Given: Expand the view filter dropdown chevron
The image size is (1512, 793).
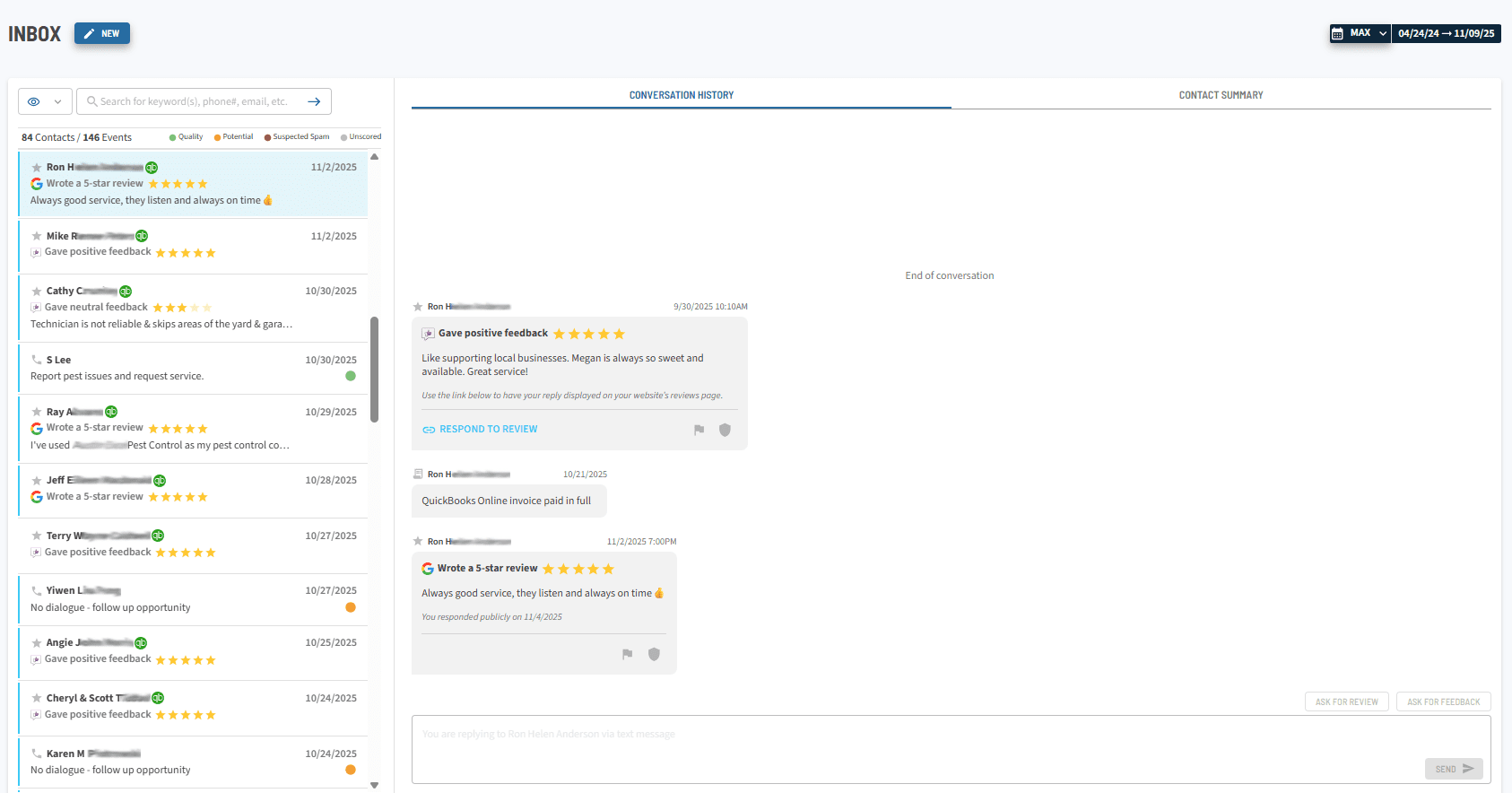Looking at the screenshot, I should (x=57, y=101).
